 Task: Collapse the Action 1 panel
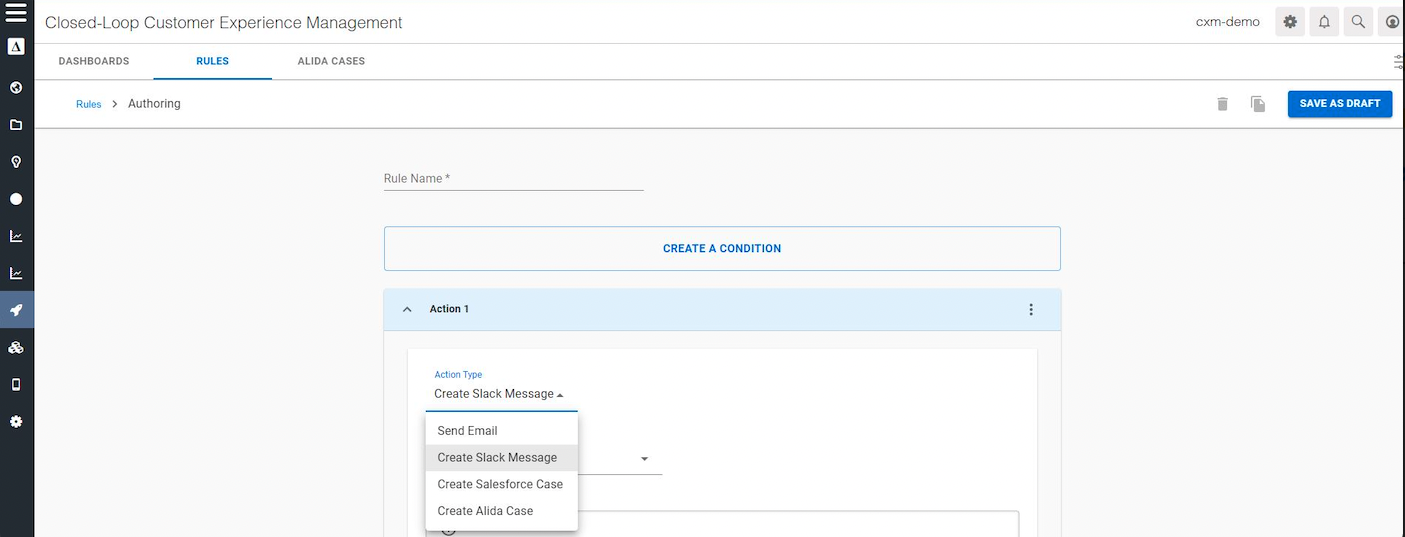pos(407,310)
